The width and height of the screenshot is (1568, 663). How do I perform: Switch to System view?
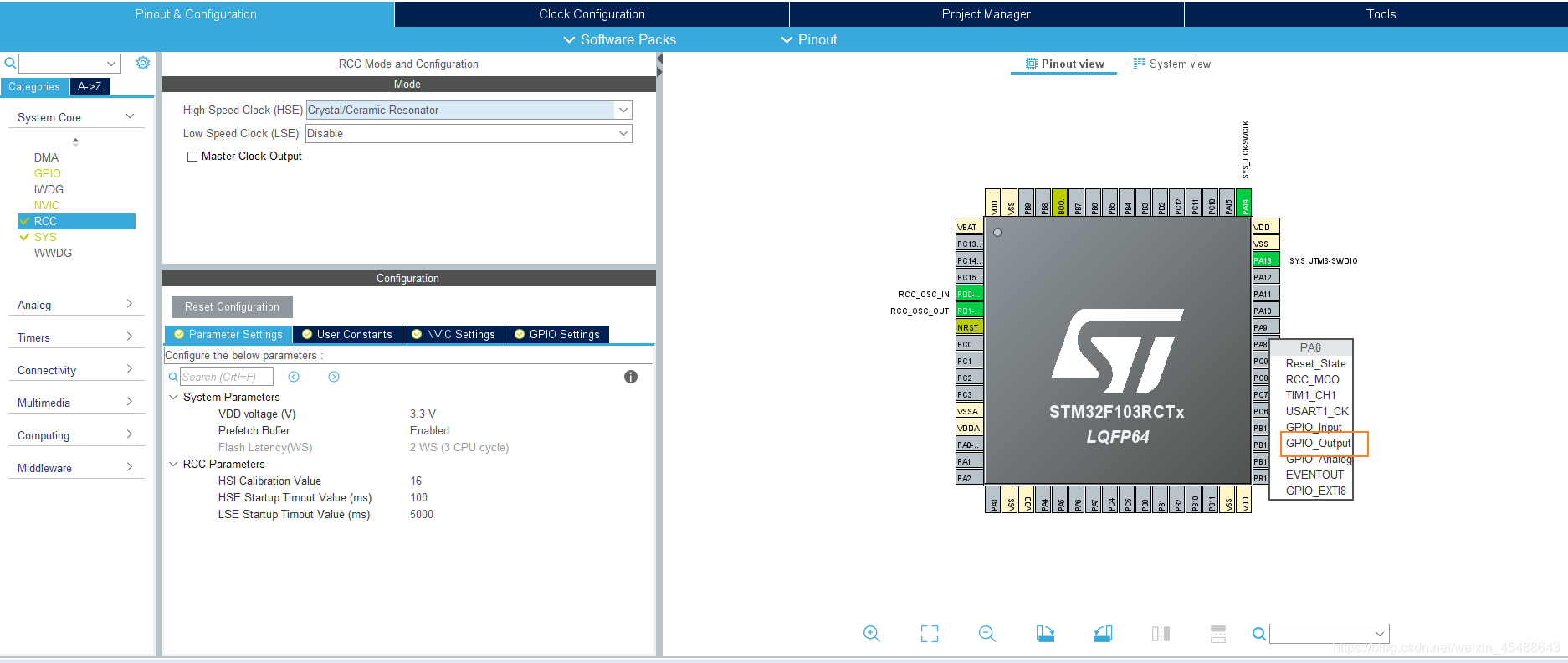[x=1172, y=64]
